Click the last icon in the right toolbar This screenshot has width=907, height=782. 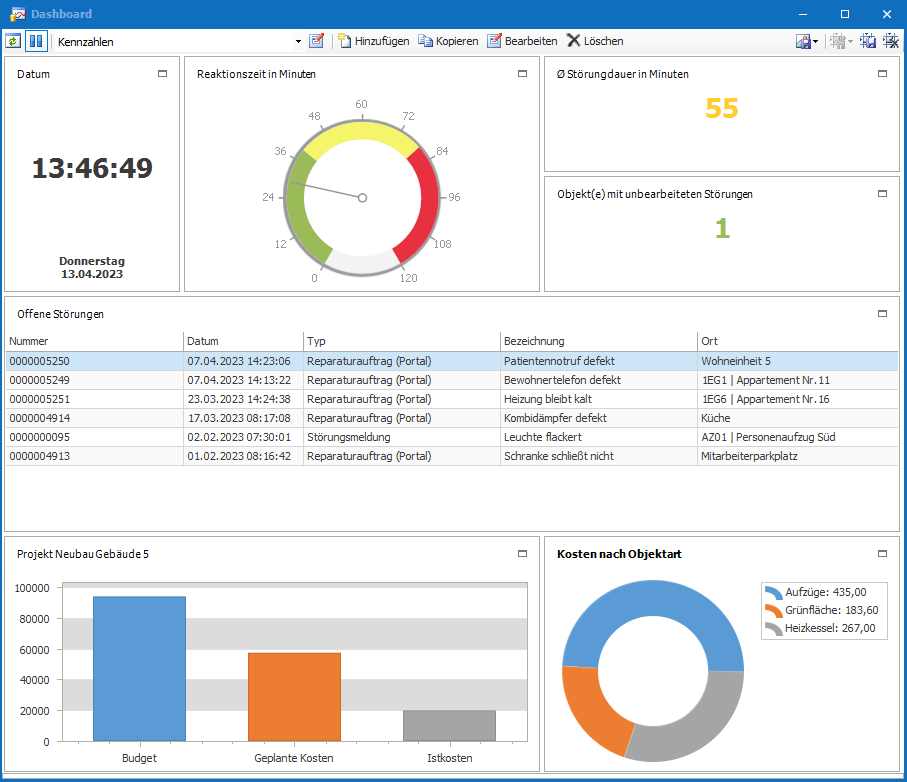point(890,41)
